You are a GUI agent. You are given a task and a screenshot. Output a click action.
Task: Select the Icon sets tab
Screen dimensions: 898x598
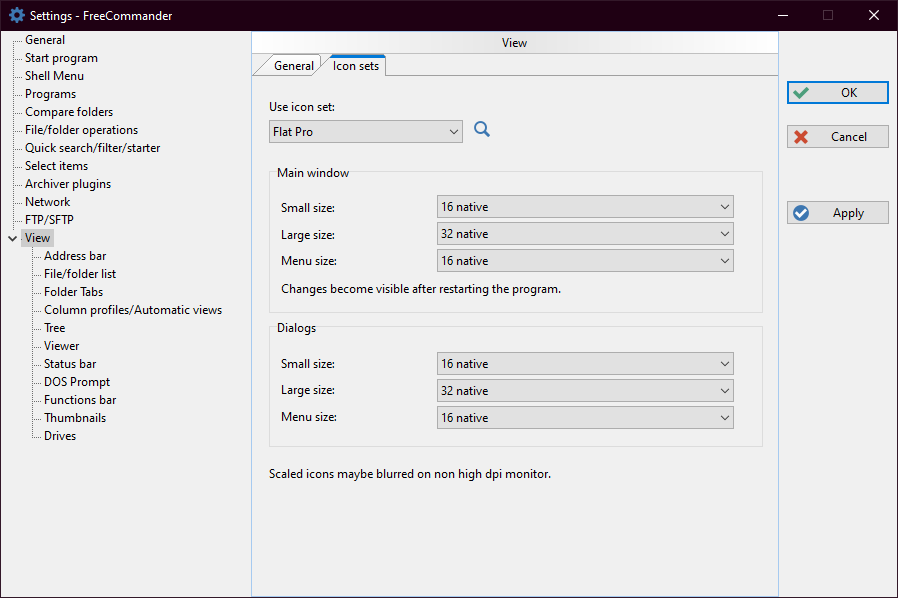pyautogui.click(x=356, y=66)
